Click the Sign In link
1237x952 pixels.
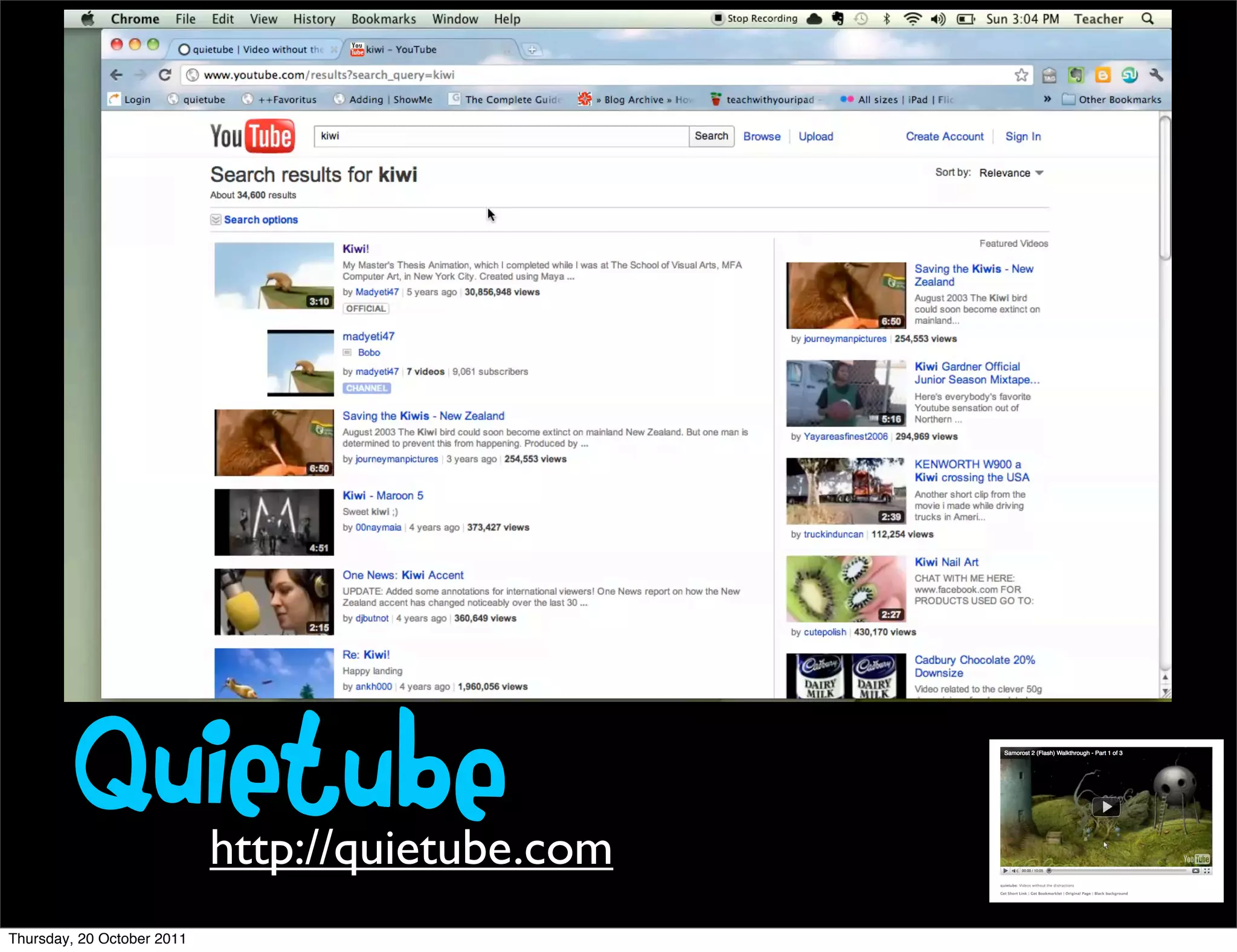(x=1023, y=137)
